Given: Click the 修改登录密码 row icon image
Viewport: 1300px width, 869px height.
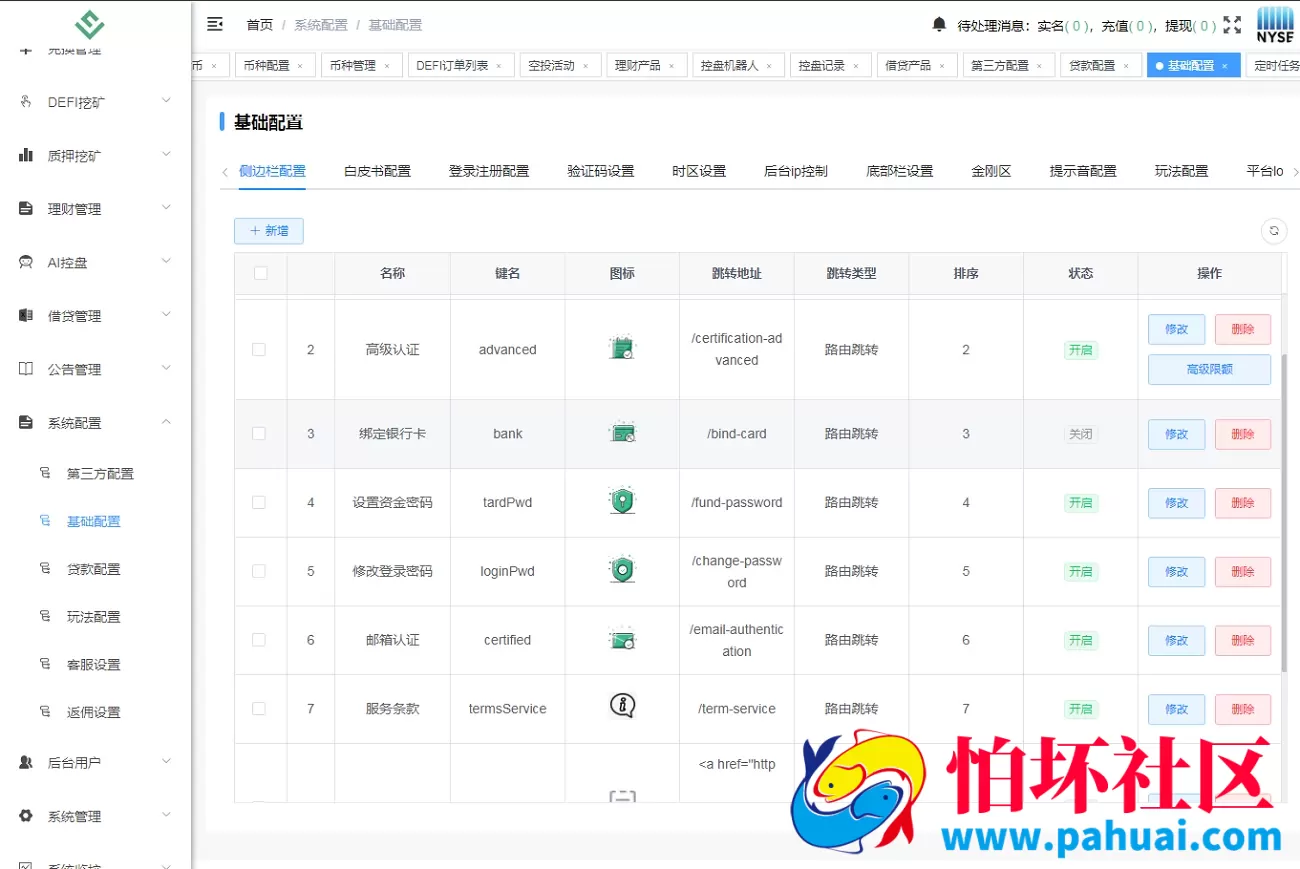Looking at the screenshot, I should (622, 570).
